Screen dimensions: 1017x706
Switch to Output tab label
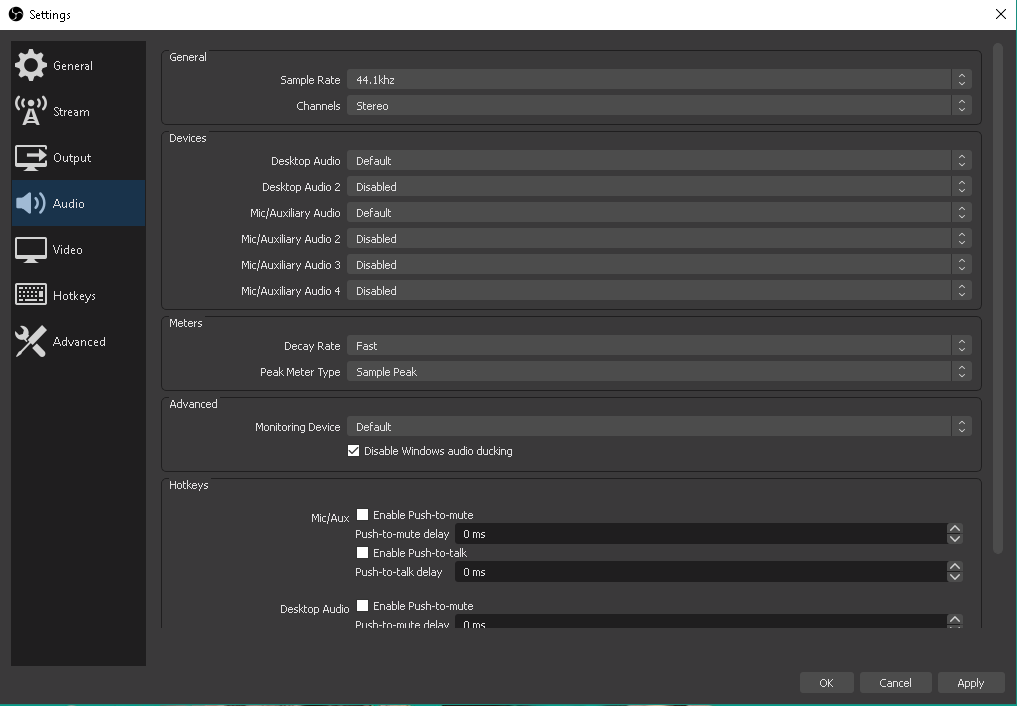[72, 158]
